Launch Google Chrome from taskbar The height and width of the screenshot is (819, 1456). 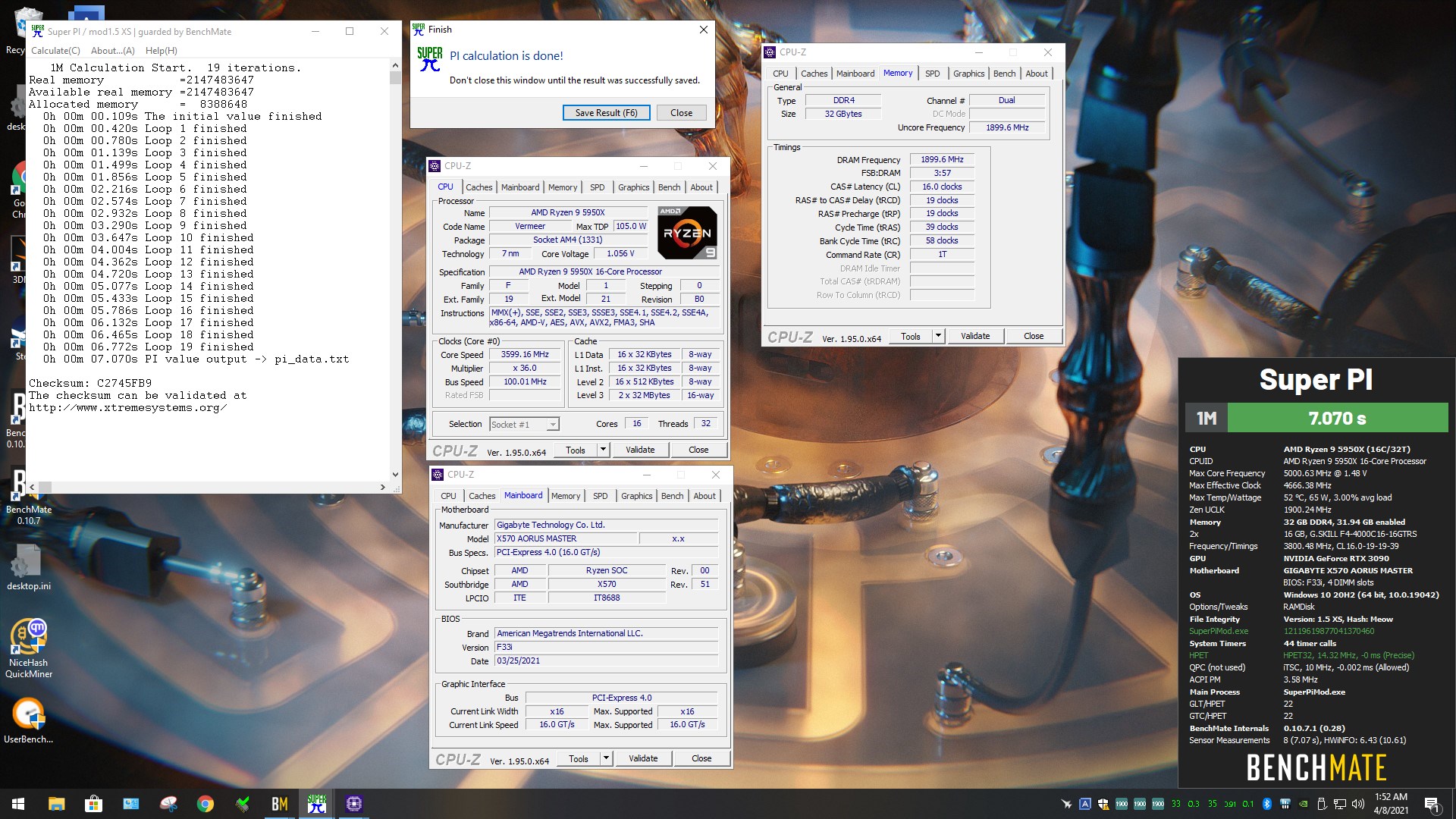pyautogui.click(x=206, y=804)
